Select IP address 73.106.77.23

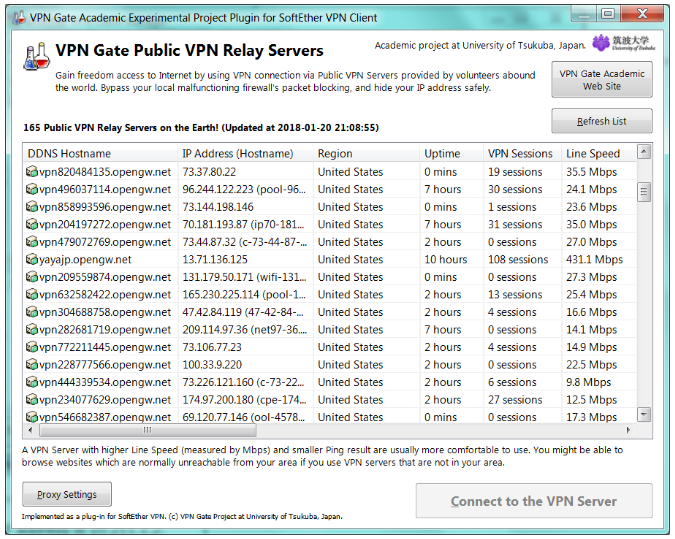pyautogui.click(x=212, y=347)
